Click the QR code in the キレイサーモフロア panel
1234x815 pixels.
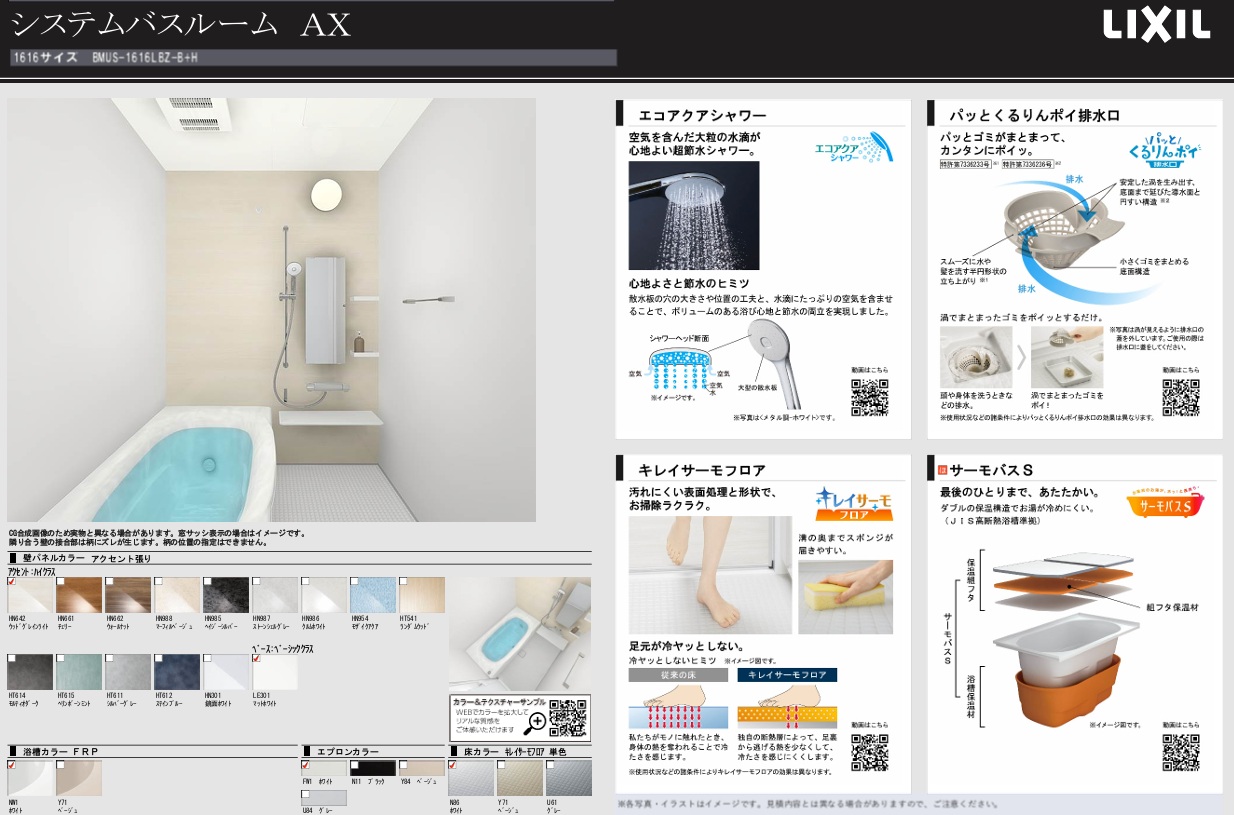(869, 752)
